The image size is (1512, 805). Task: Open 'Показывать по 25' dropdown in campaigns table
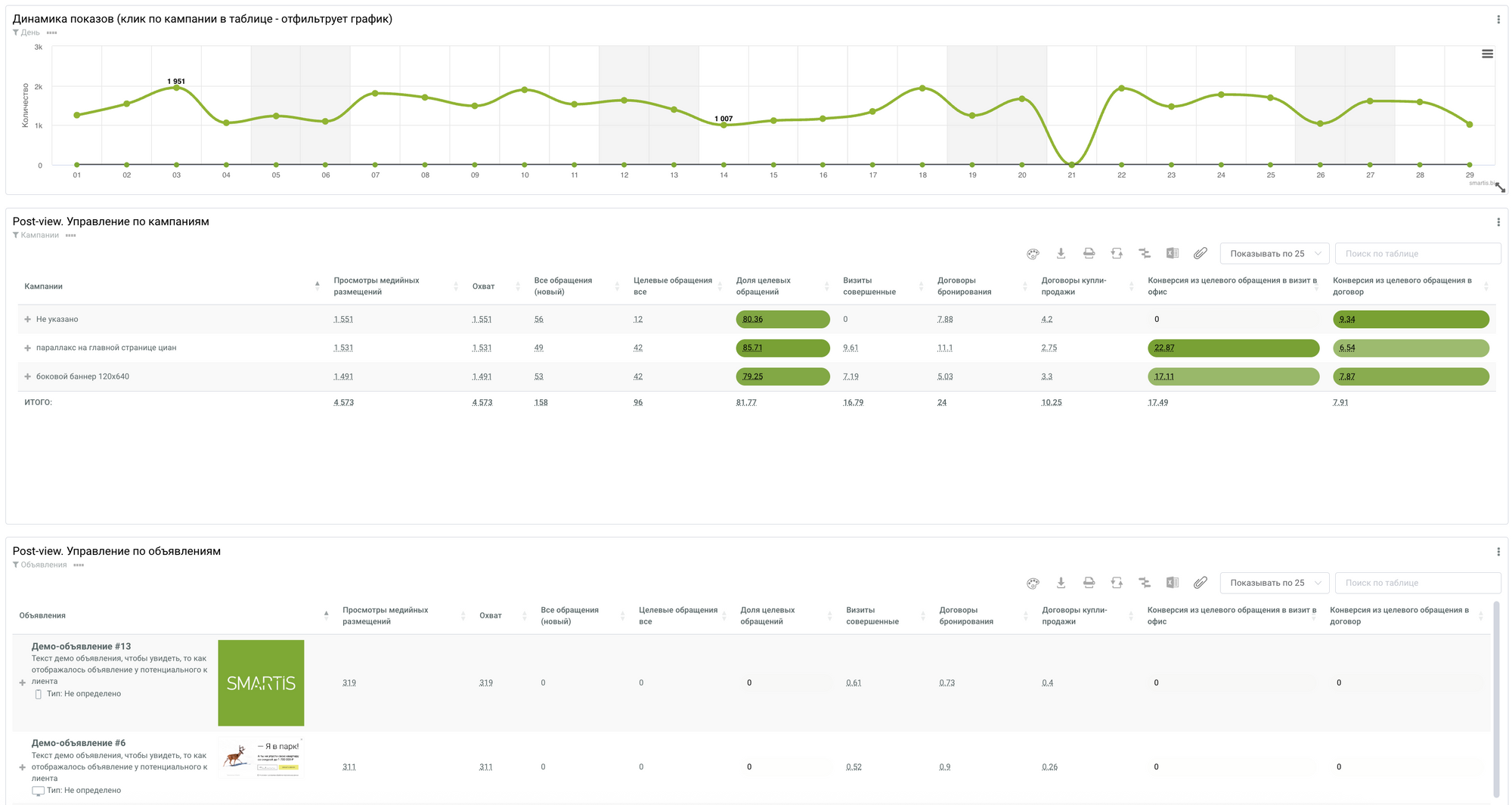coord(1274,254)
